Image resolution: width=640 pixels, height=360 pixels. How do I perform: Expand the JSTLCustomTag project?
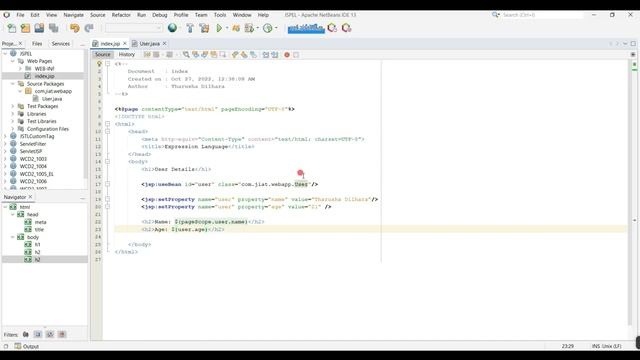pyautogui.click(x=5, y=136)
